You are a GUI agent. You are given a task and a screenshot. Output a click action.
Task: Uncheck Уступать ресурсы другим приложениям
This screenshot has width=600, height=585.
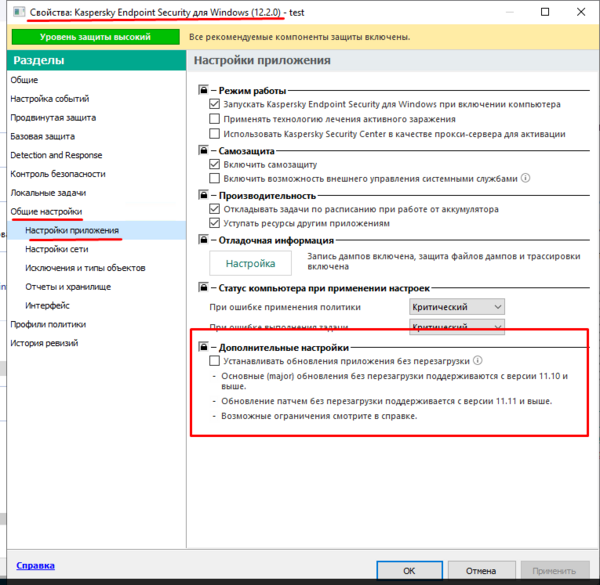pyautogui.click(x=214, y=223)
